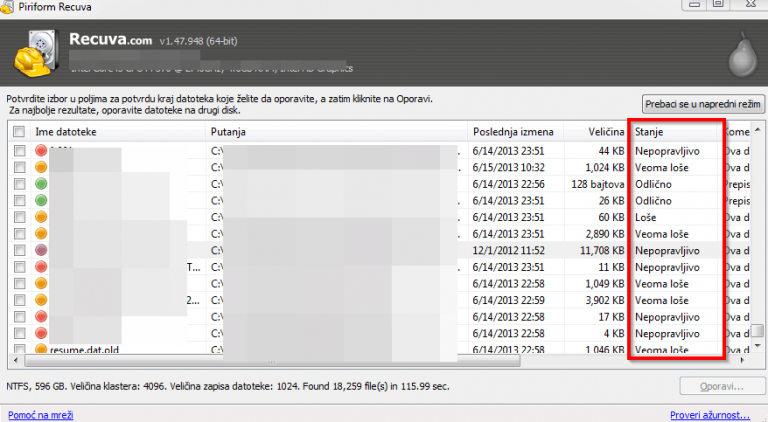The height and width of the screenshot is (422, 768).
Task: Check the box for the 60 KB Loše file
Action: (x=19, y=217)
